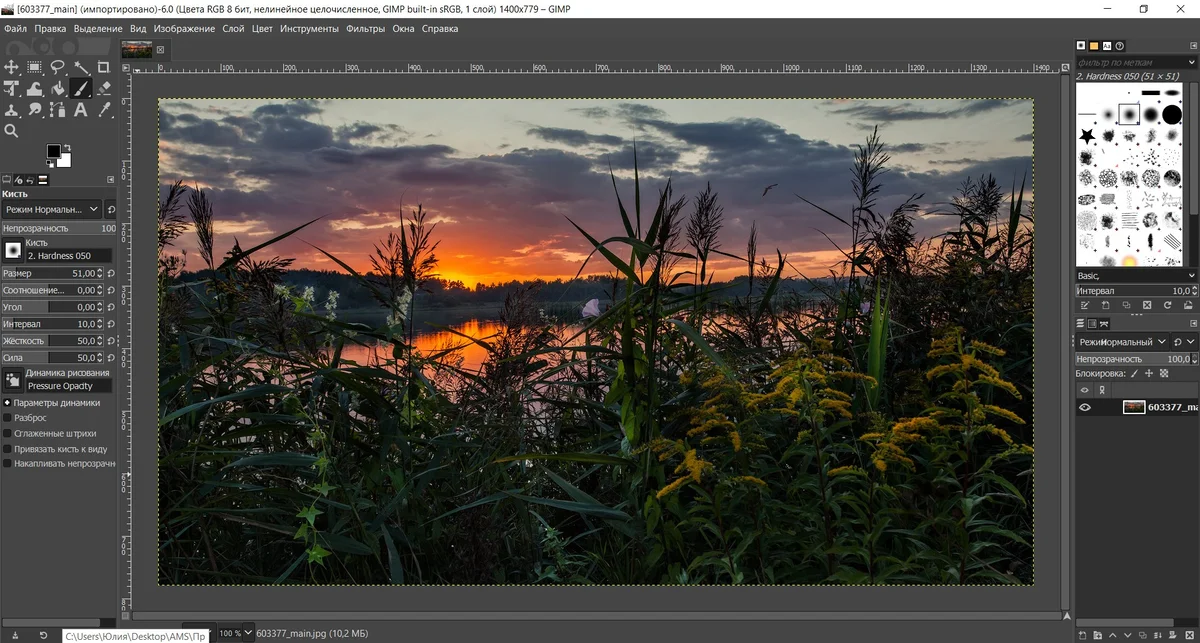
Task: Hide the 603377_main layer
Action: (x=1085, y=407)
